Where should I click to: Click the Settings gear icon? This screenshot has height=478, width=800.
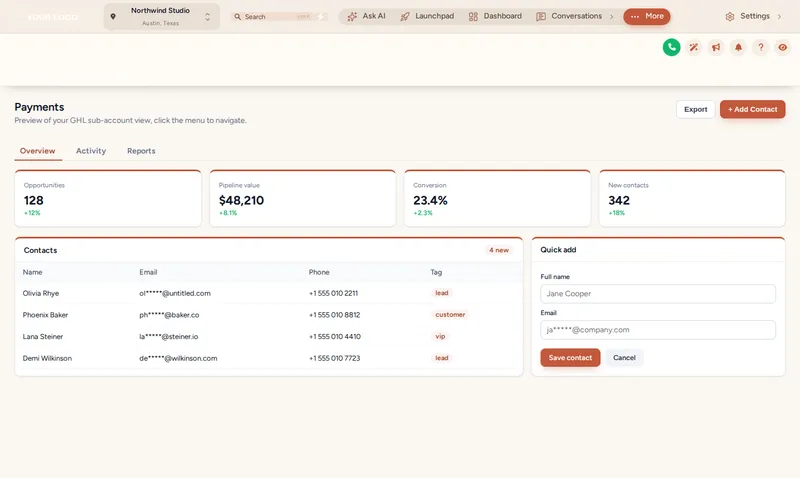point(730,17)
